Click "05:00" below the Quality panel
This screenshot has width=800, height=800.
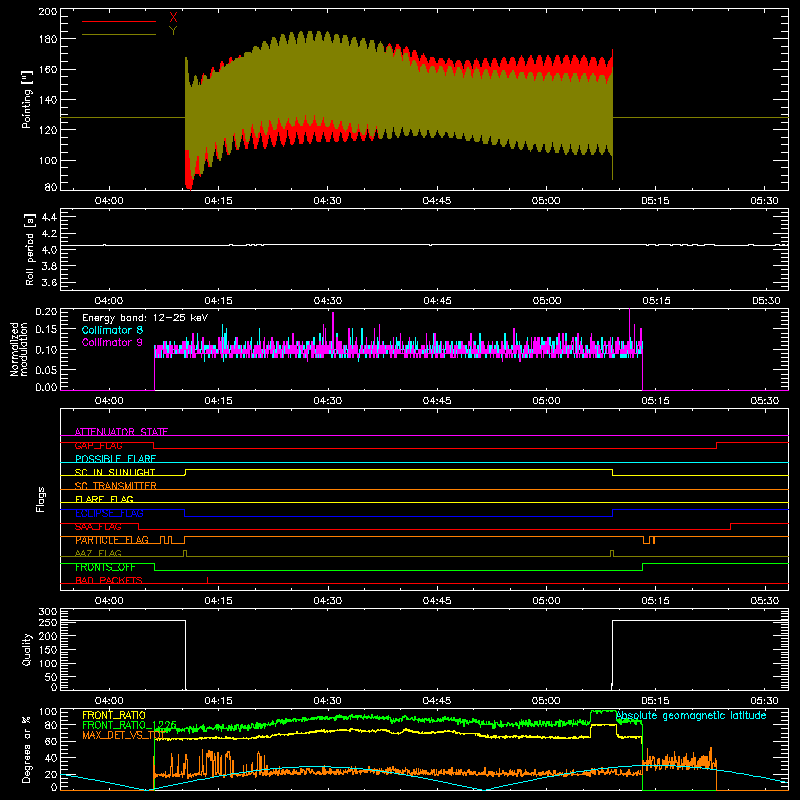click(x=546, y=701)
